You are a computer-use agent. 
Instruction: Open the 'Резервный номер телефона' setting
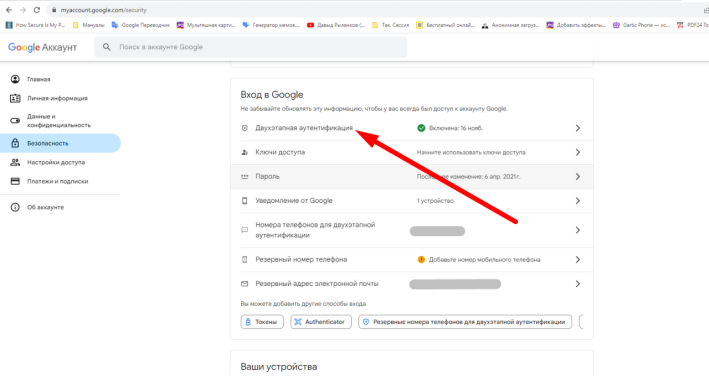pyautogui.click(x=411, y=260)
